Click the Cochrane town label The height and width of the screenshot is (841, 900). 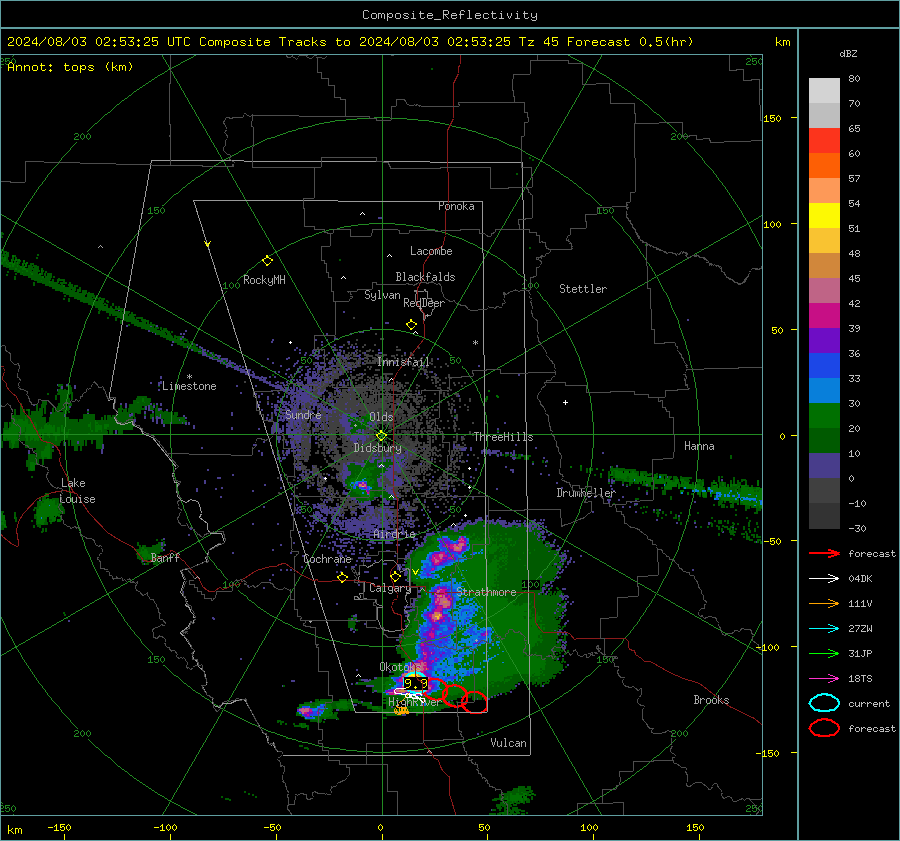tap(327, 559)
